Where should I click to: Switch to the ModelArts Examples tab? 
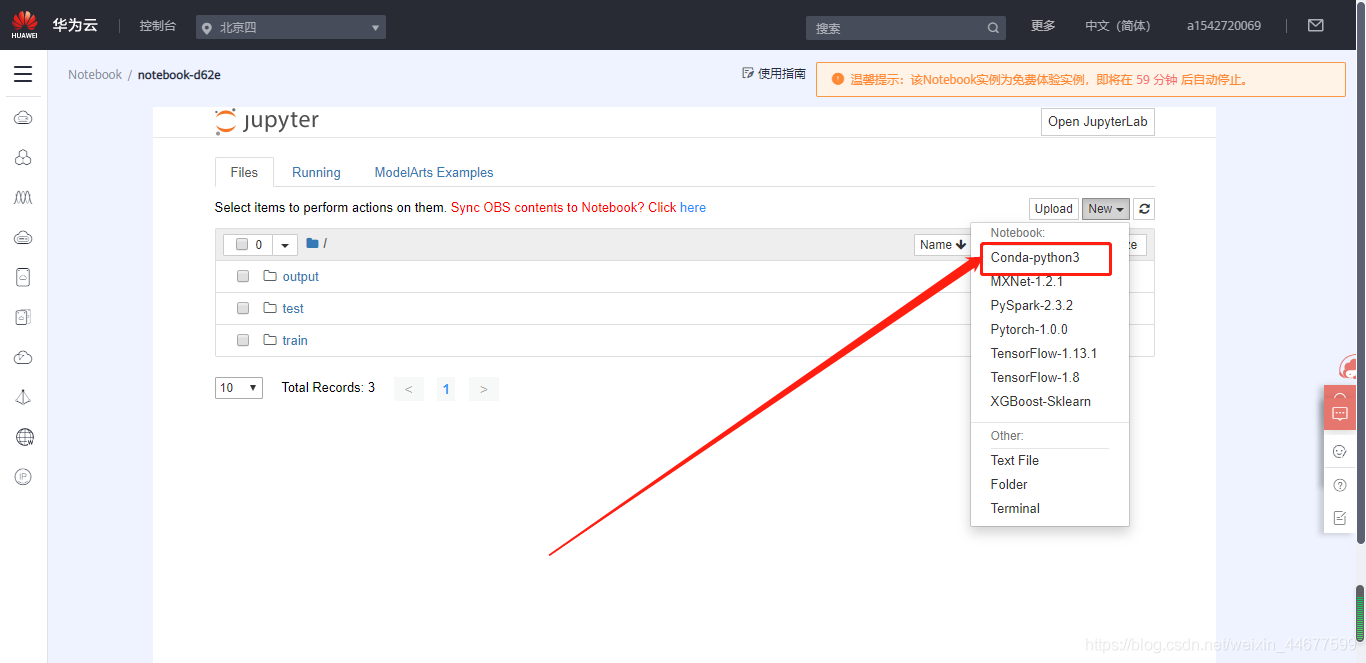click(434, 172)
